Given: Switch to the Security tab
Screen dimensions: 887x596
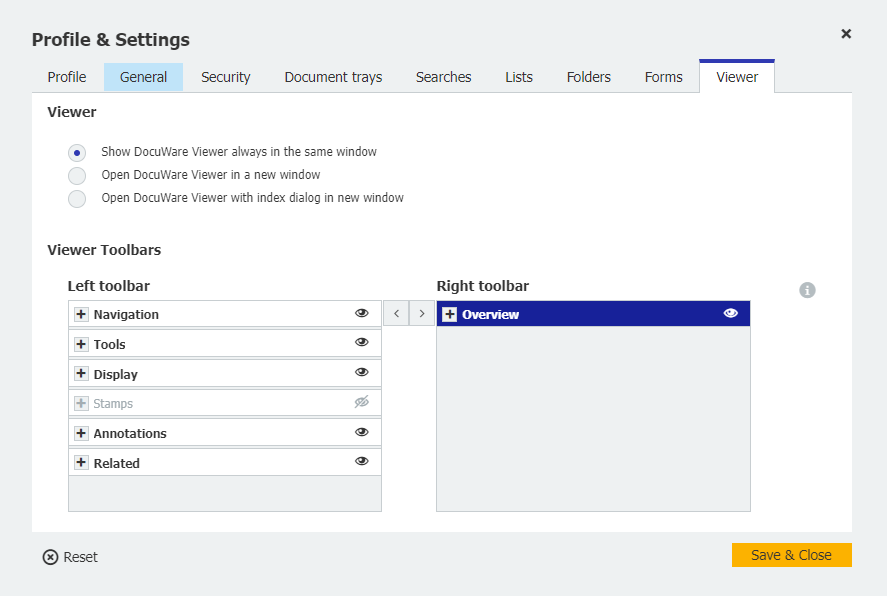Looking at the screenshot, I should coord(226,77).
